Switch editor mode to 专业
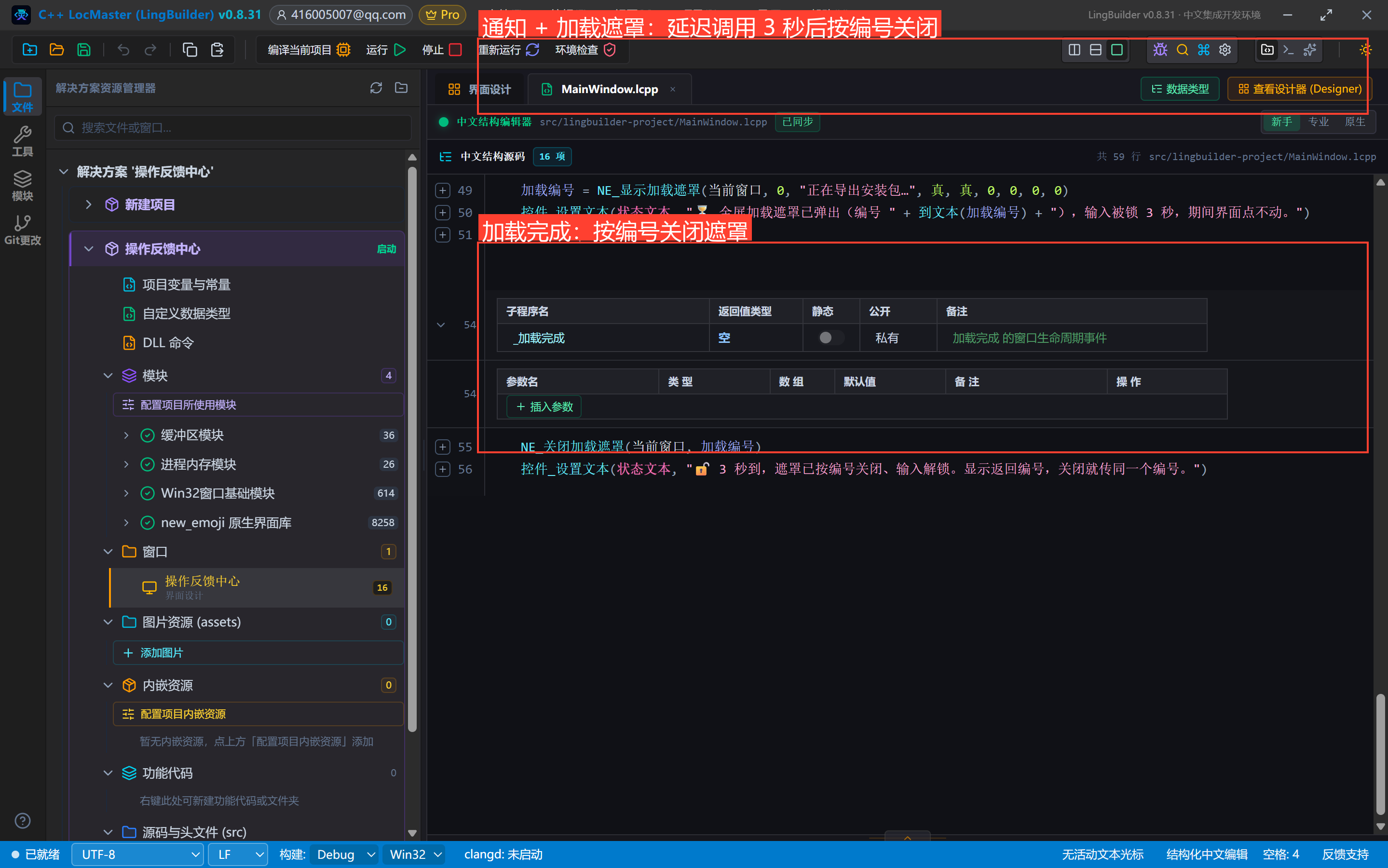1388x868 pixels. 1319,122
